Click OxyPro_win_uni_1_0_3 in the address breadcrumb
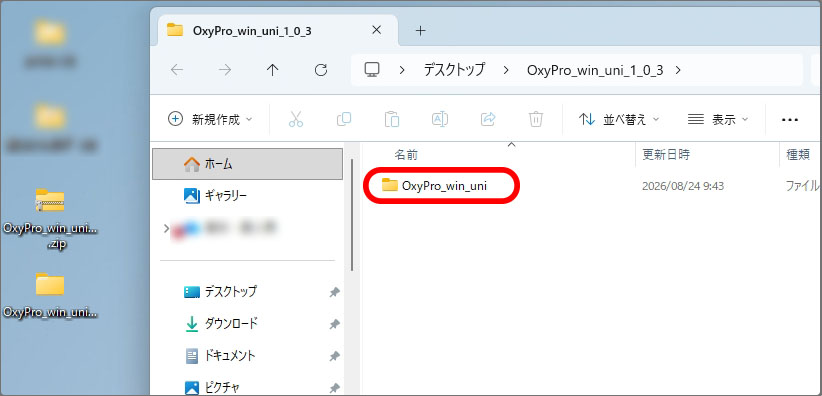The width and height of the screenshot is (822, 396). tap(595, 70)
